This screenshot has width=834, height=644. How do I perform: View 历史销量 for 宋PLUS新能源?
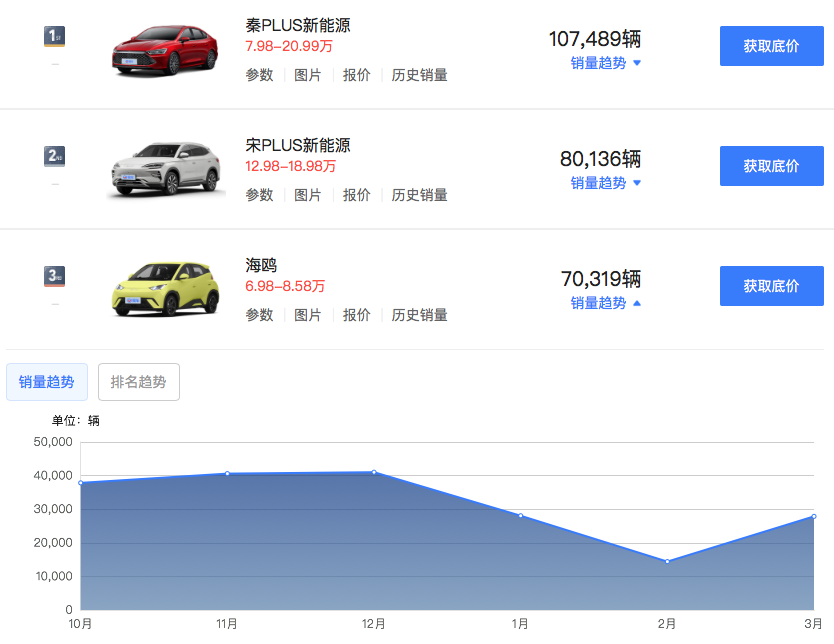419,195
